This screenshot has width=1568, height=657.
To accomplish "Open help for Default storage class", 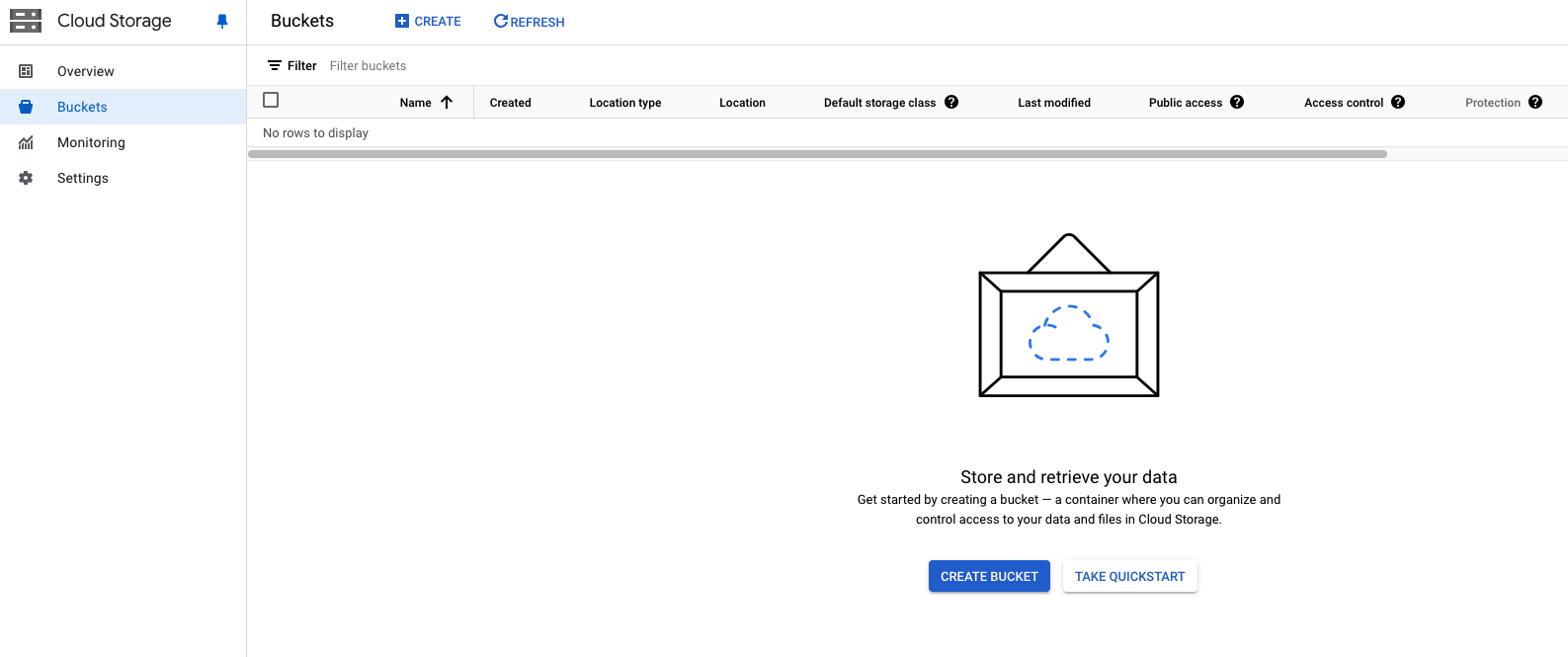I will [951, 102].
